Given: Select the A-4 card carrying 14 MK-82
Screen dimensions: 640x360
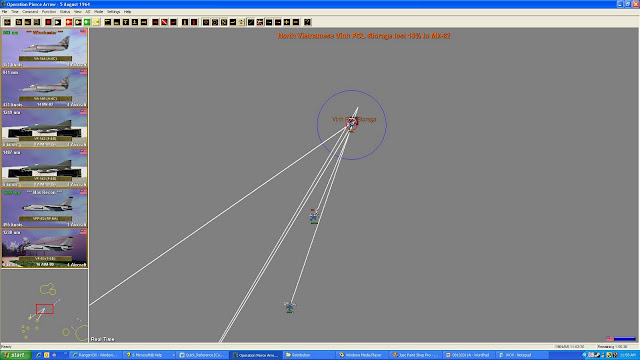Looking at the screenshot, I should (x=44, y=88).
